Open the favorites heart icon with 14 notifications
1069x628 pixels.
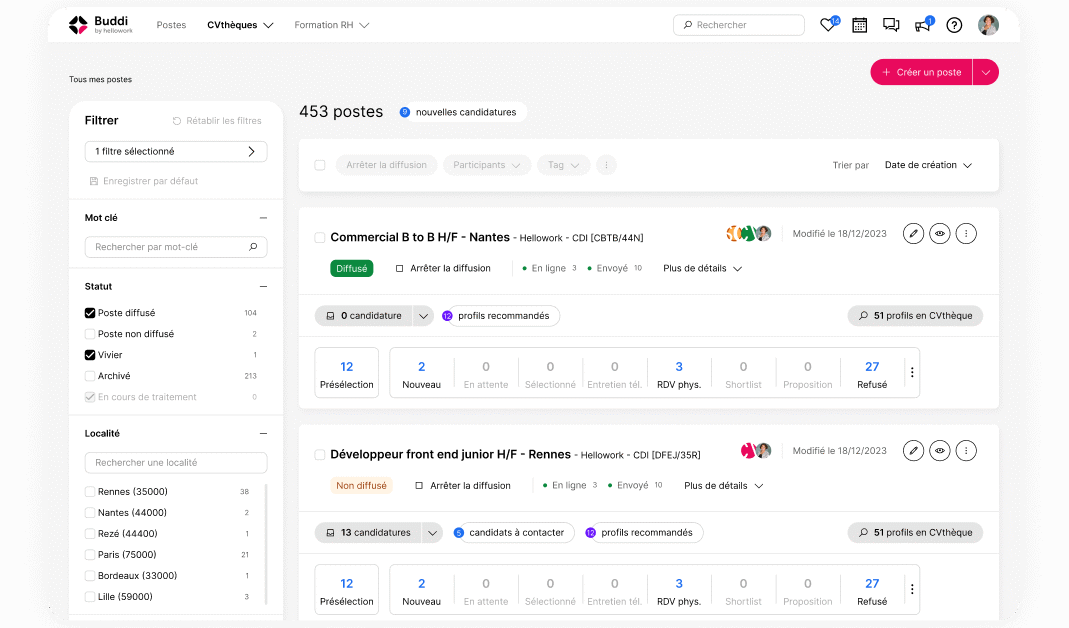click(x=828, y=25)
